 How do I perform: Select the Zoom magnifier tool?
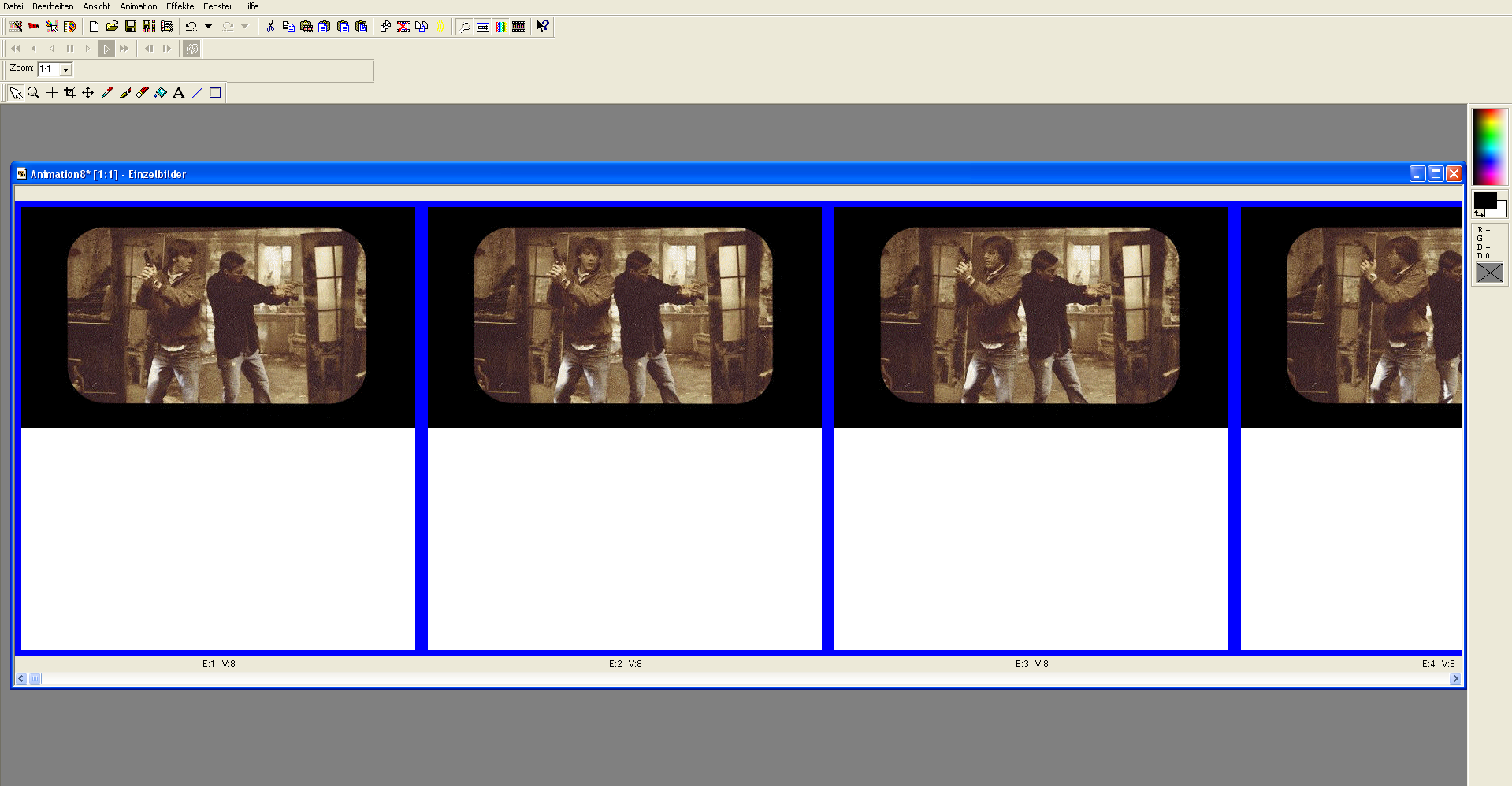(x=33, y=93)
